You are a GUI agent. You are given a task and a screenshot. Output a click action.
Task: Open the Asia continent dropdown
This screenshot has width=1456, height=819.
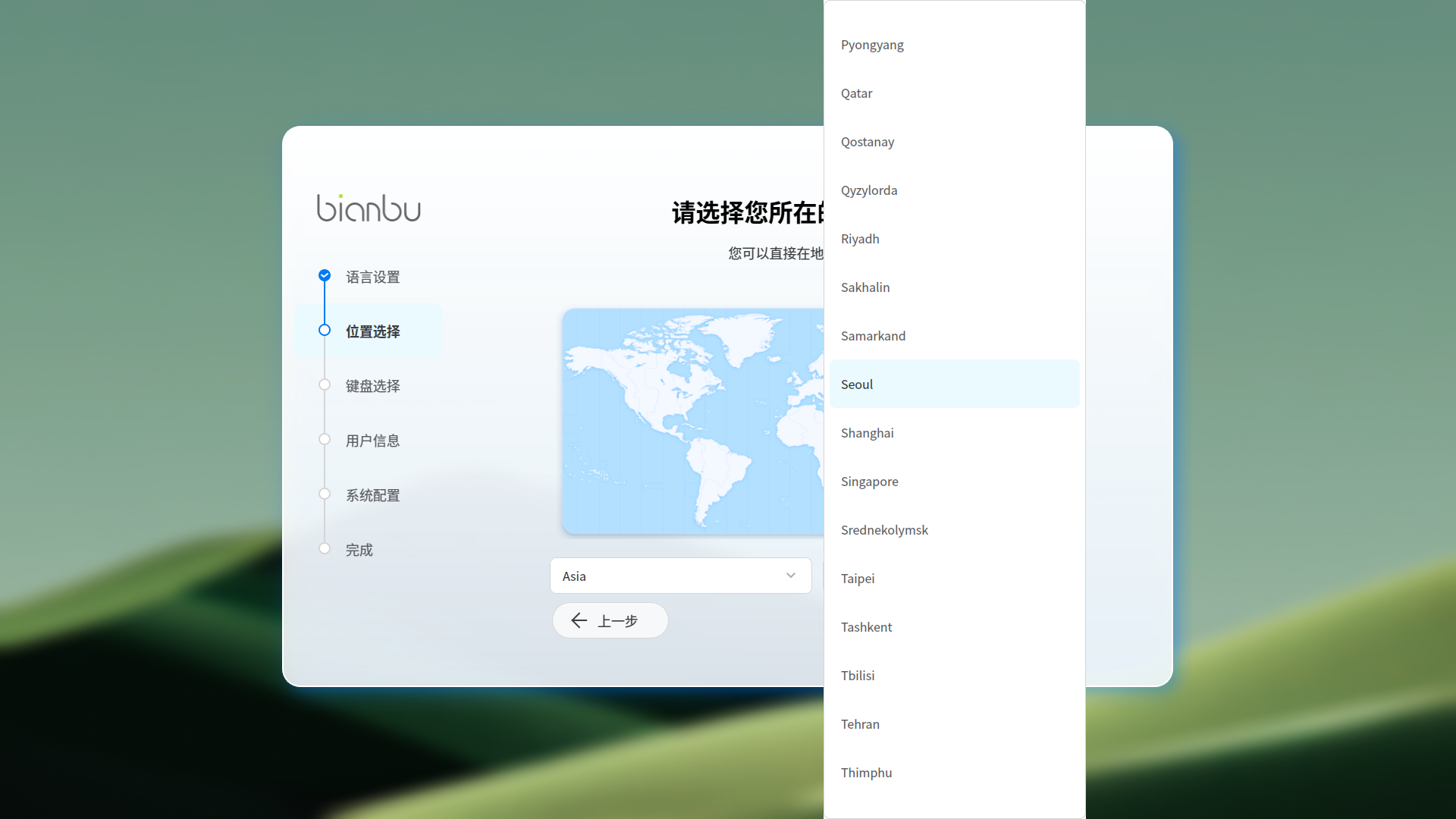click(680, 576)
